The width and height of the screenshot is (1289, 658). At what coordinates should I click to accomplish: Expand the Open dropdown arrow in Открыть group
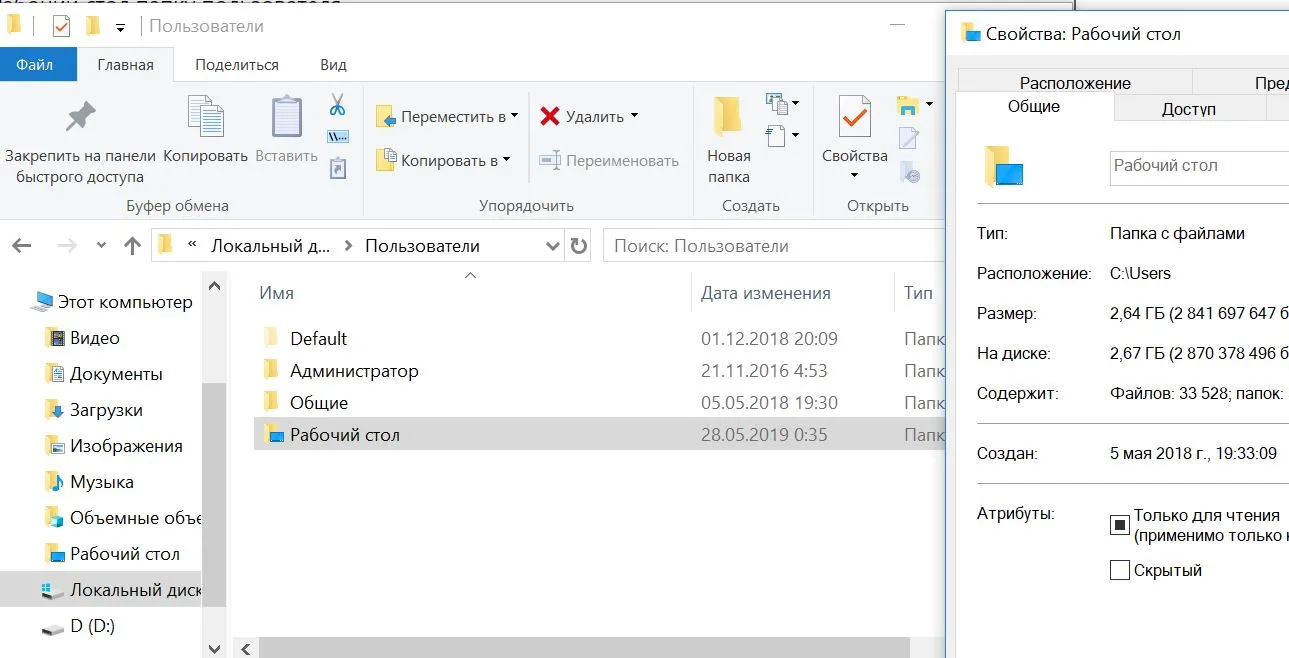(929, 104)
